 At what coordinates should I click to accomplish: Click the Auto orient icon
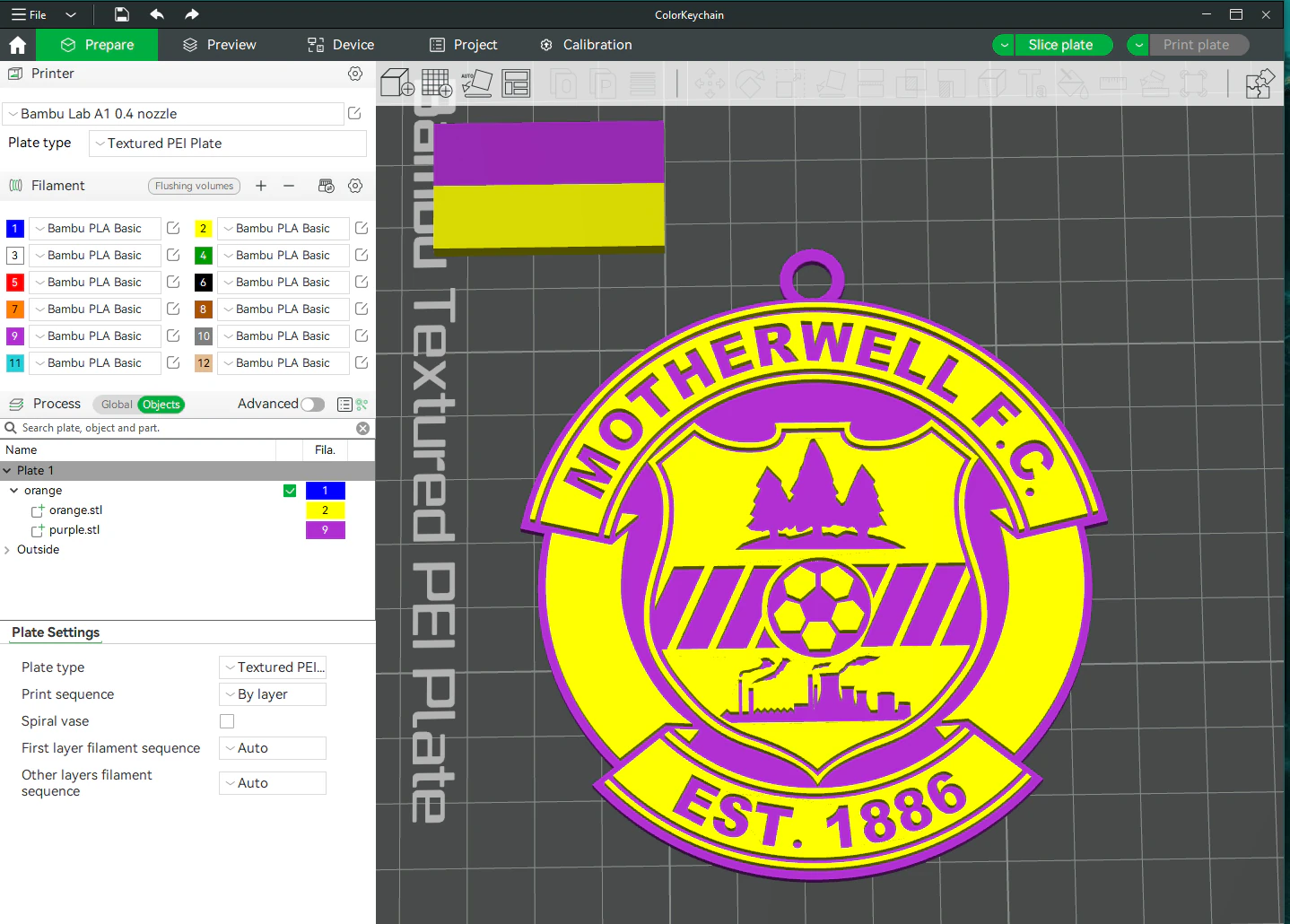pyautogui.click(x=476, y=83)
